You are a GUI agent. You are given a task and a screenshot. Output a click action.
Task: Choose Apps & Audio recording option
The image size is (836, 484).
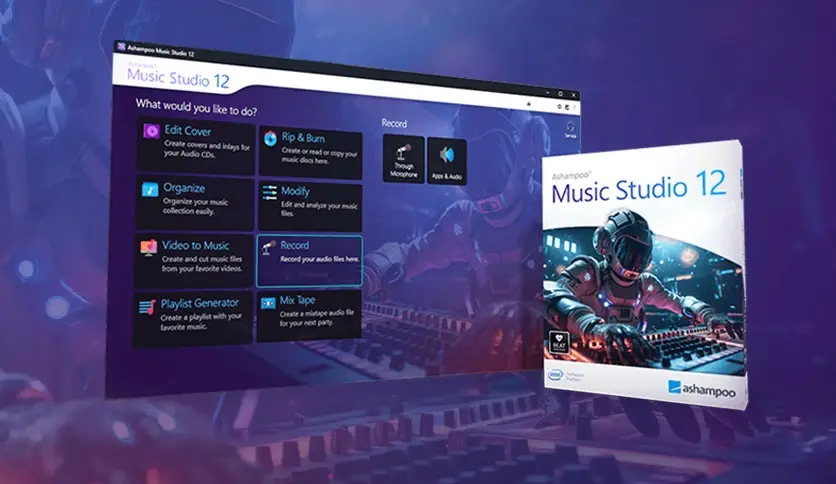(x=447, y=162)
